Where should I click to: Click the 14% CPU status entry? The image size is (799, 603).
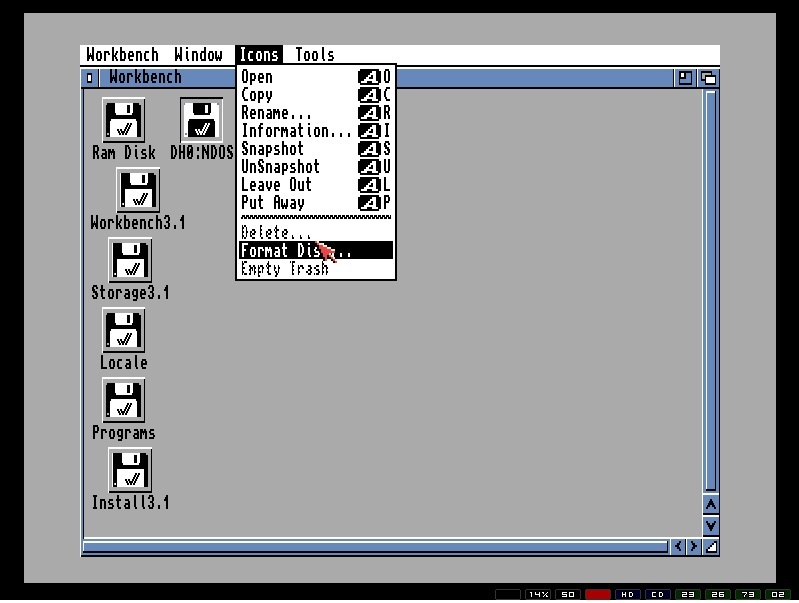(x=538, y=594)
